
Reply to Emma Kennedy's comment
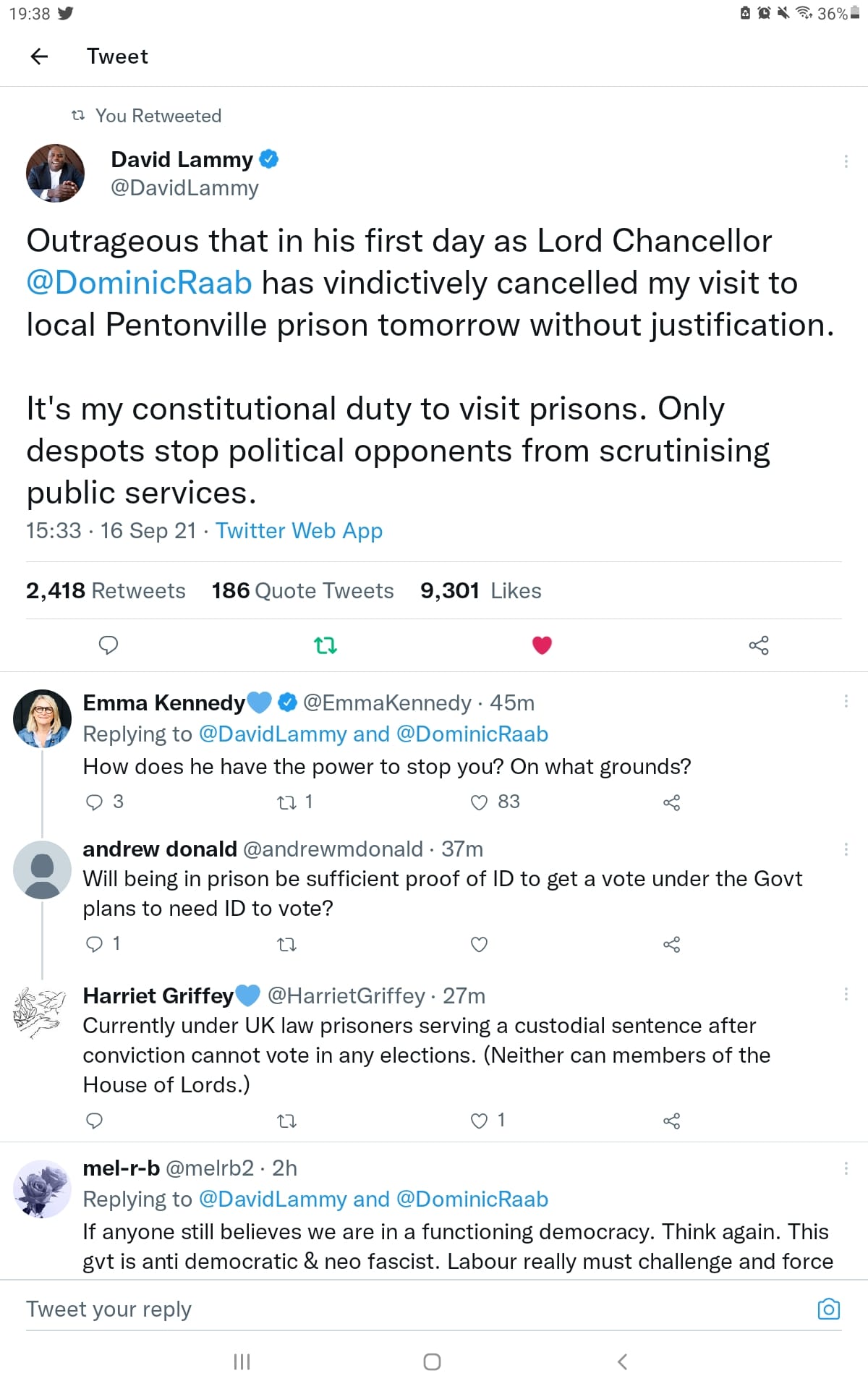click(95, 802)
